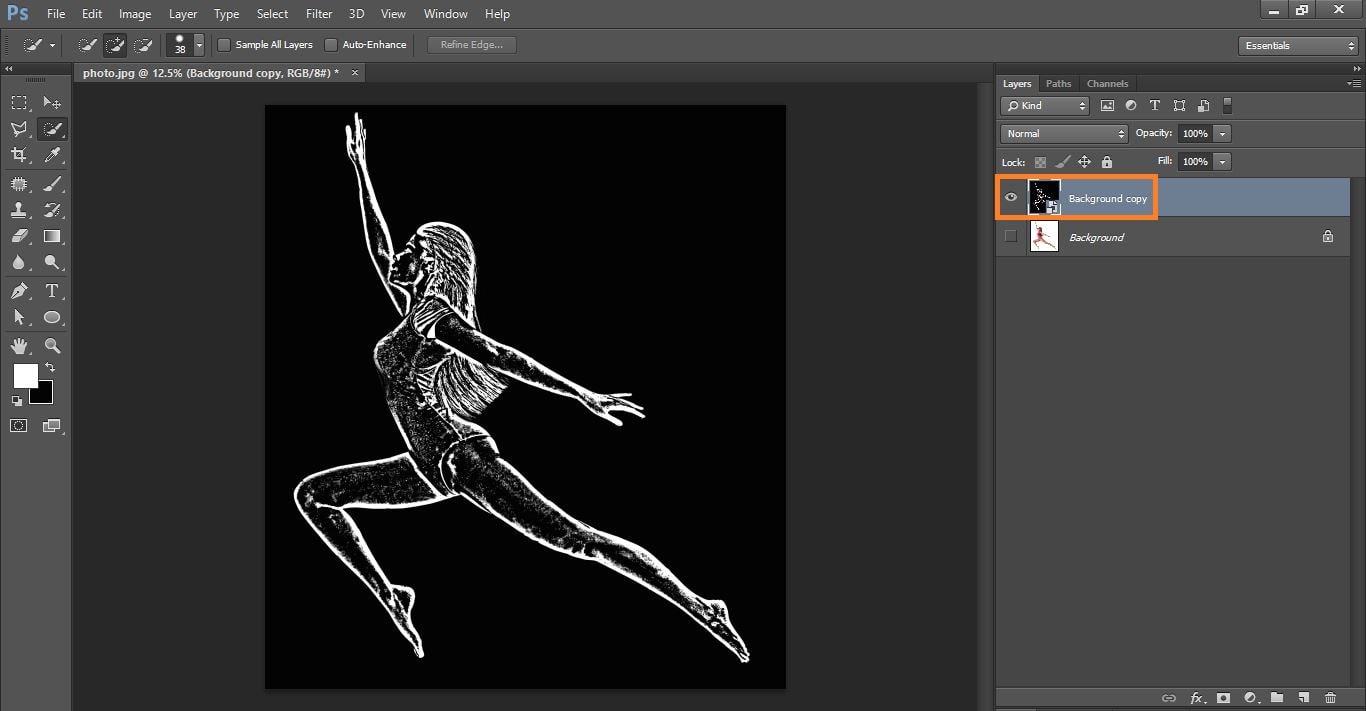Click the white foreground color swatch
Image resolution: width=1366 pixels, height=711 pixels.
[25, 376]
